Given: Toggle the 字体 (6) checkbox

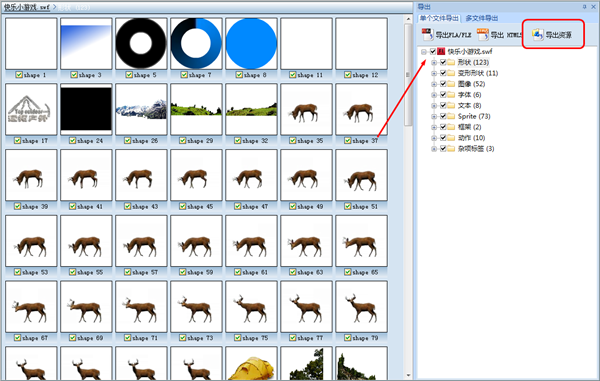Looking at the screenshot, I should coord(443,94).
